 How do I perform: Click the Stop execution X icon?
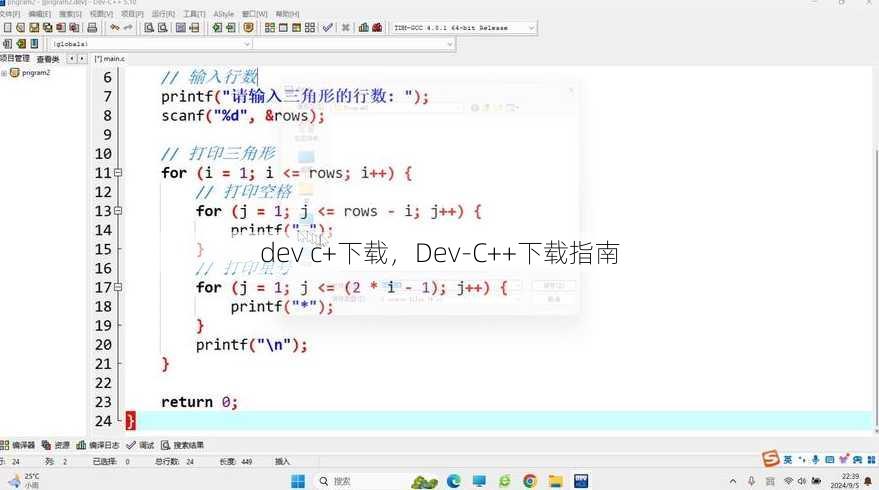pos(346,27)
